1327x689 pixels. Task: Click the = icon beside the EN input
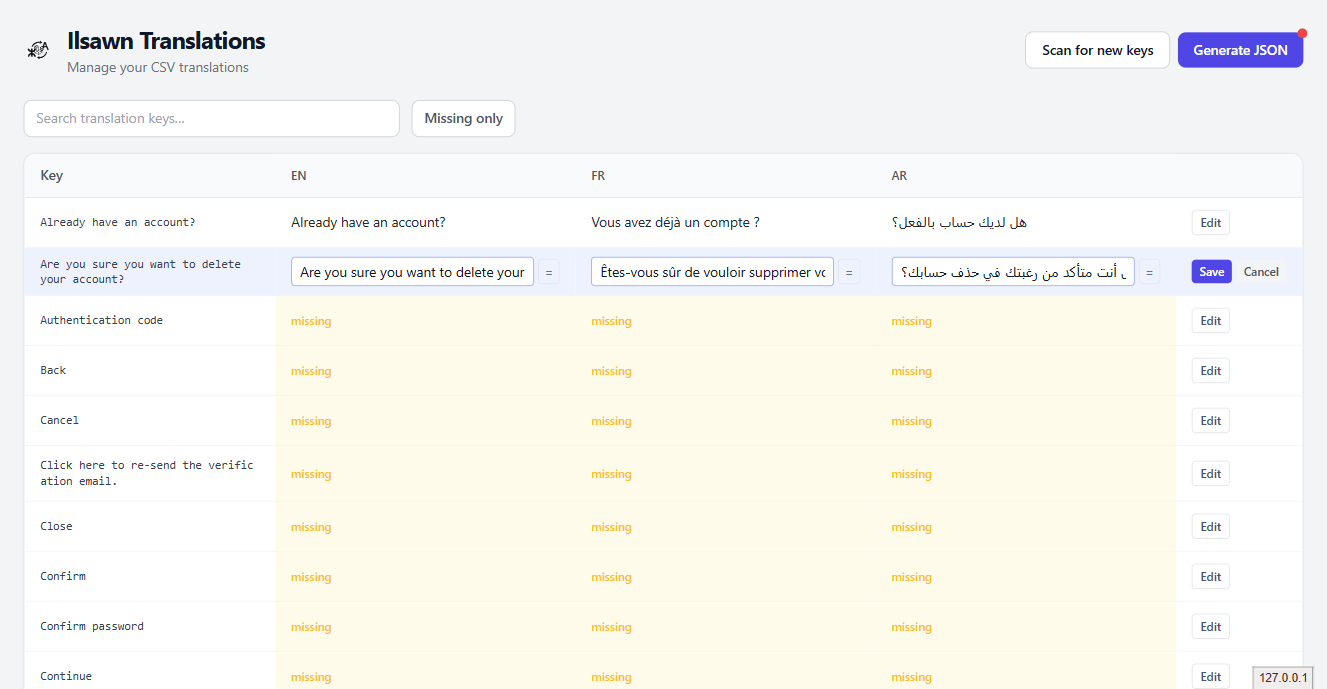pos(550,271)
